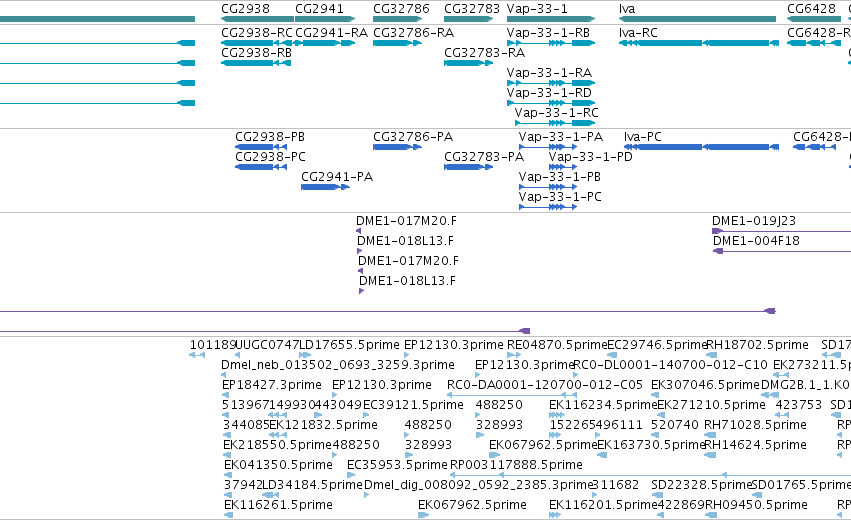Click the CG2938-RC transcript label
851x520 pixels.
pyautogui.click(x=257, y=33)
